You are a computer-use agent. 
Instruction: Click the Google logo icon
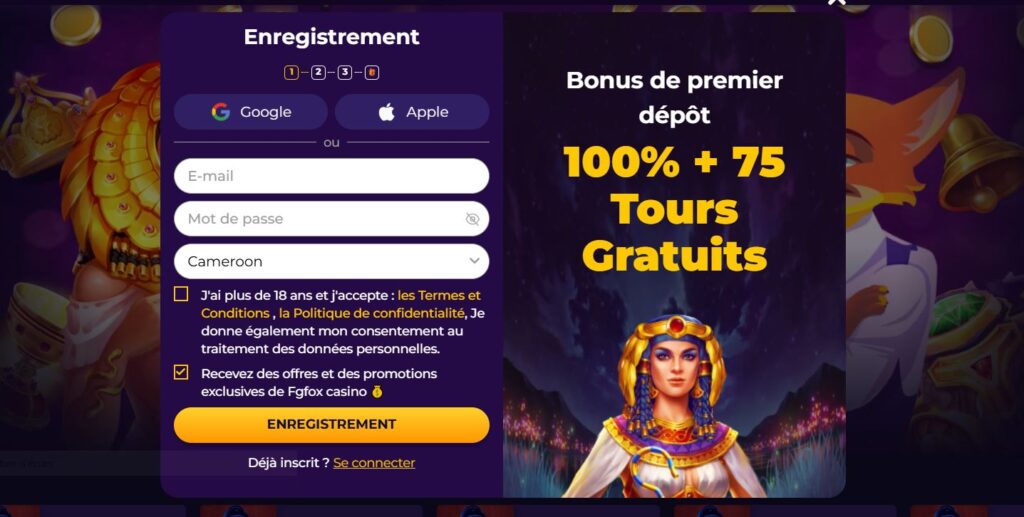pyautogui.click(x=221, y=112)
